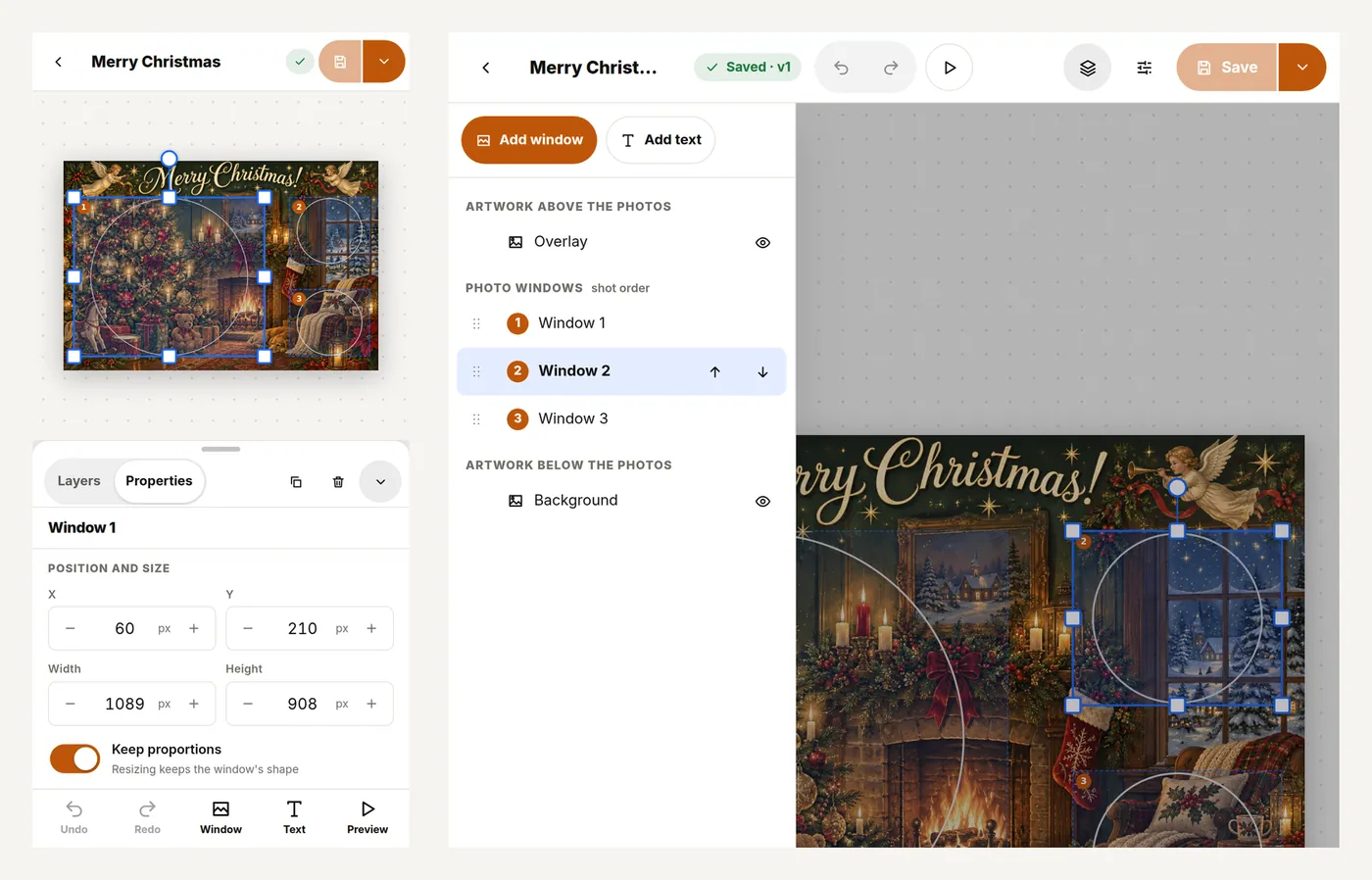Collapse the properties panel chevron
This screenshot has width=1372, height=880.
coord(380,482)
